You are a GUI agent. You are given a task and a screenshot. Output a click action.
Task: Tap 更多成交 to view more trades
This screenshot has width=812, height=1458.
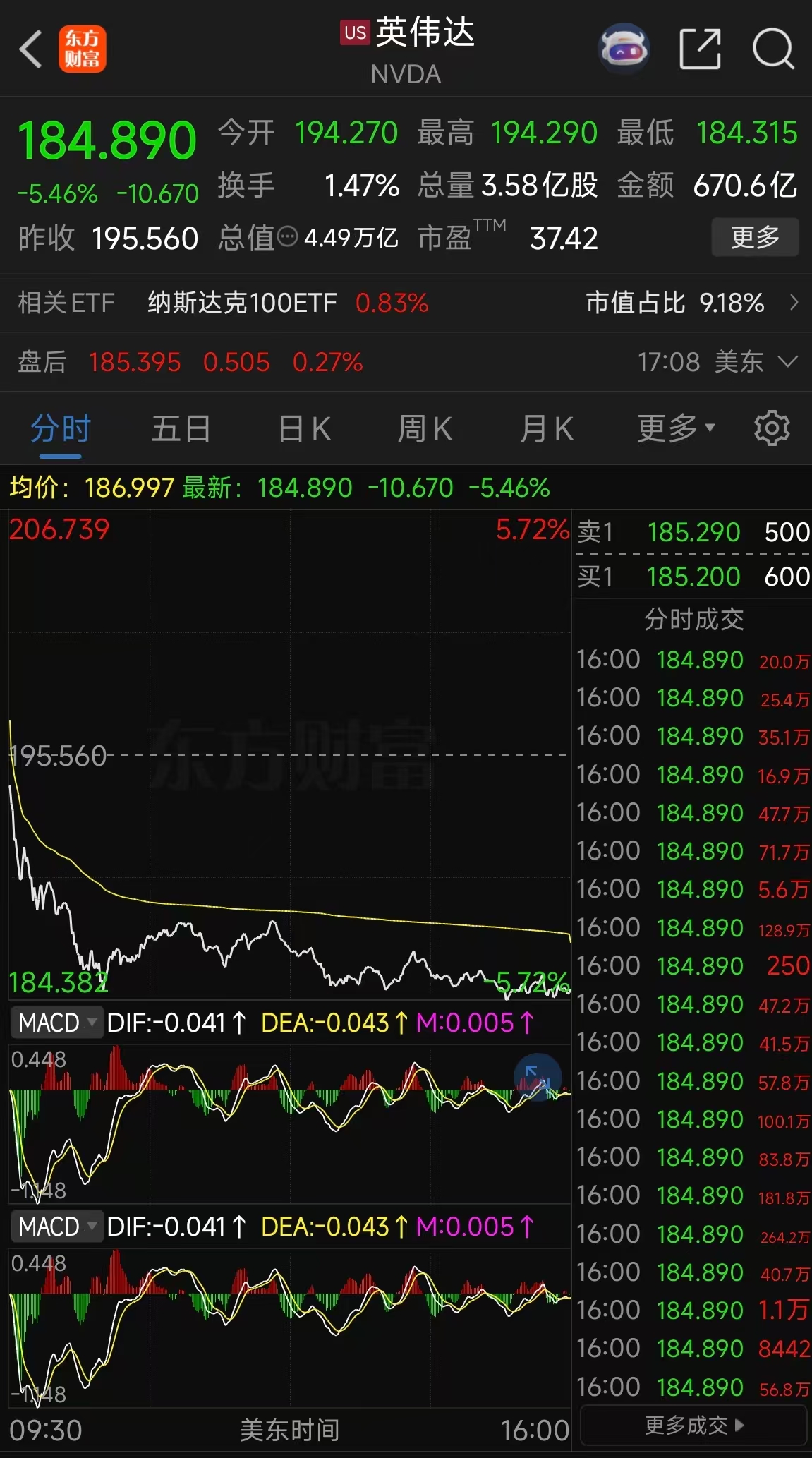pyautogui.click(x=693, y=1426)
